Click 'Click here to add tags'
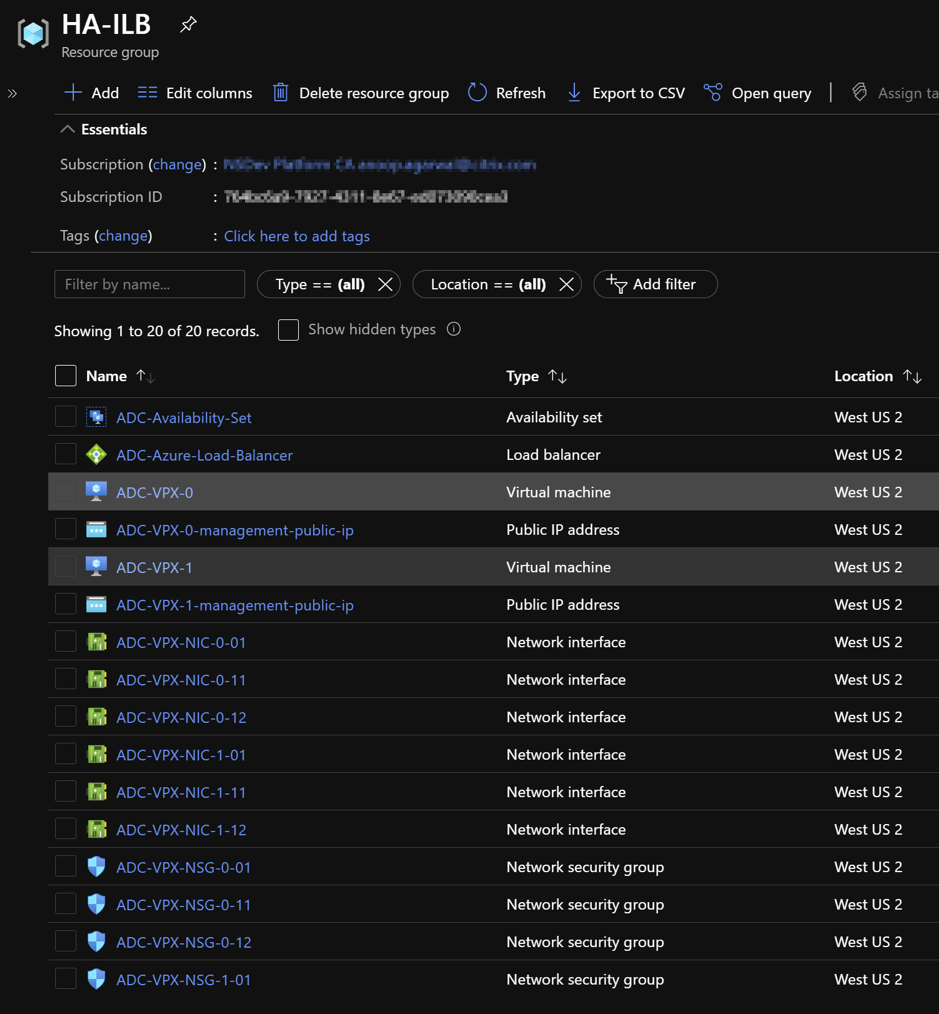 click(x=297, y=236)
